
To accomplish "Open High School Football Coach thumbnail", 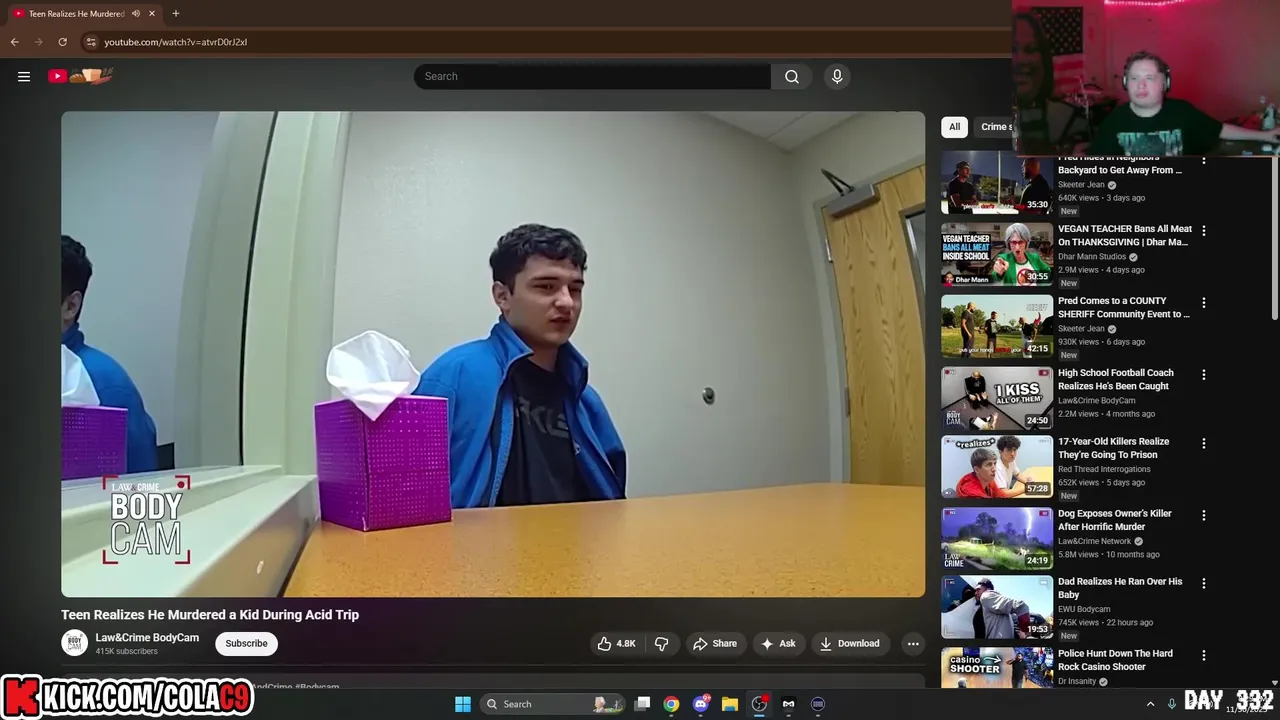I will [997, 398].
